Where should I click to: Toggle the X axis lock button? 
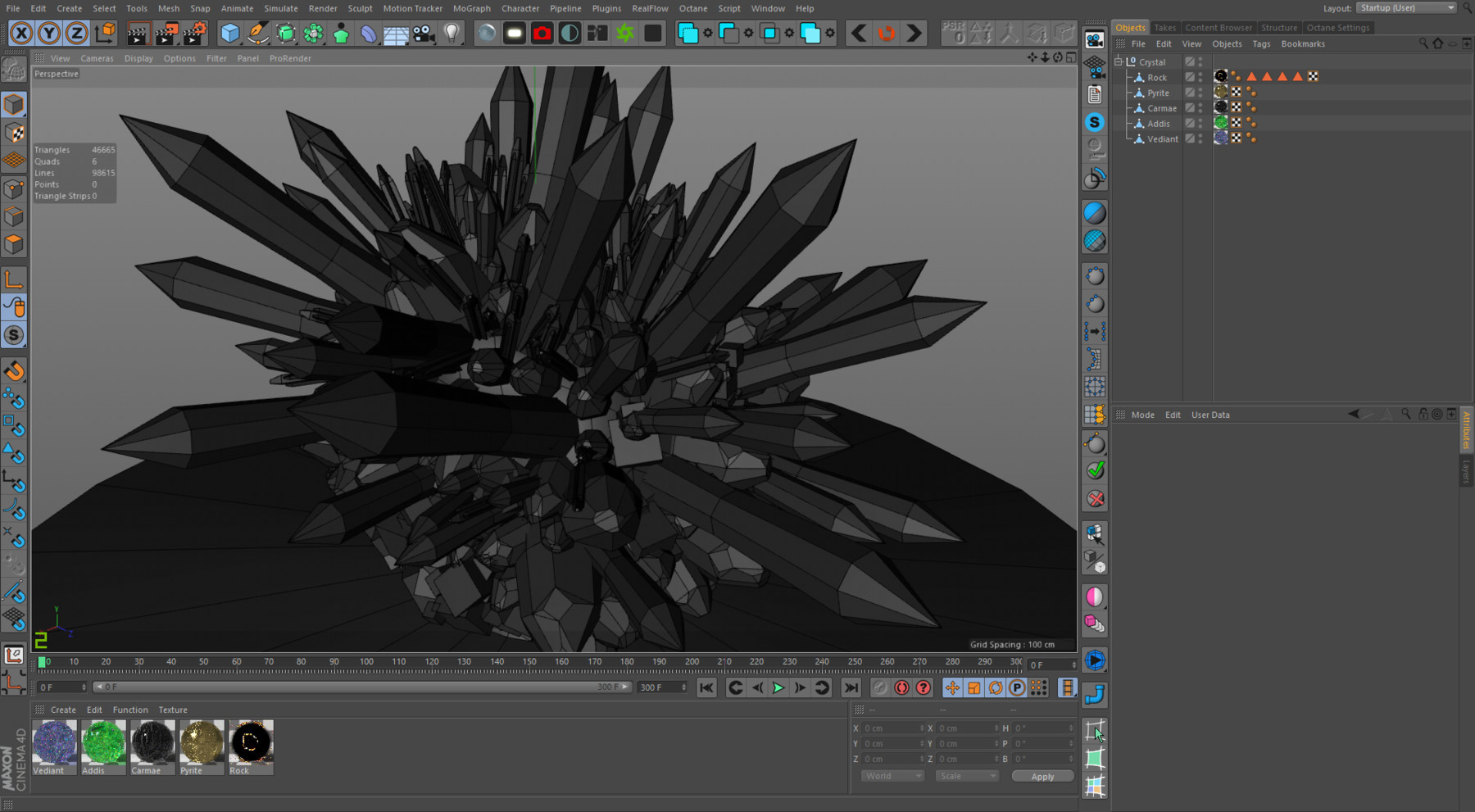[x=20, y=33]
